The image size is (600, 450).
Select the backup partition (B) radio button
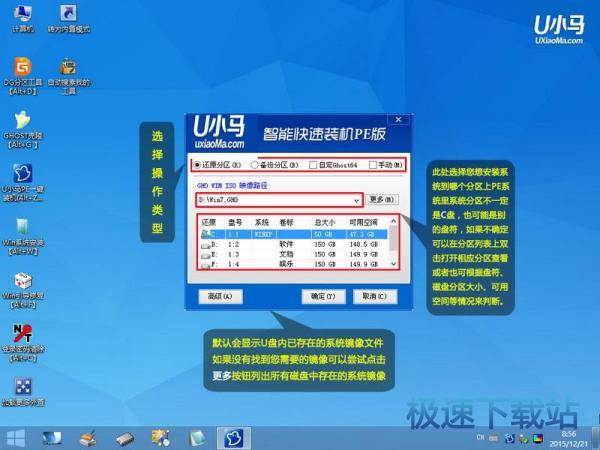(x=254, y=165)
